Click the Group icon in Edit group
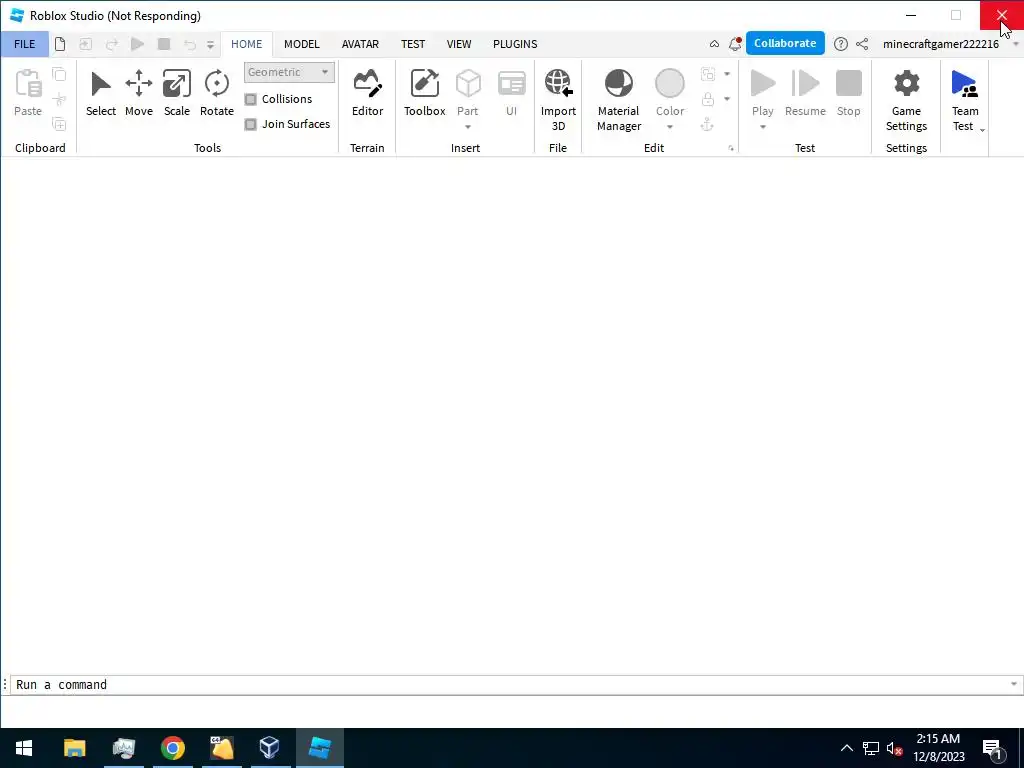The width and height of the screenshot is (1024, 768). [707, 74]
